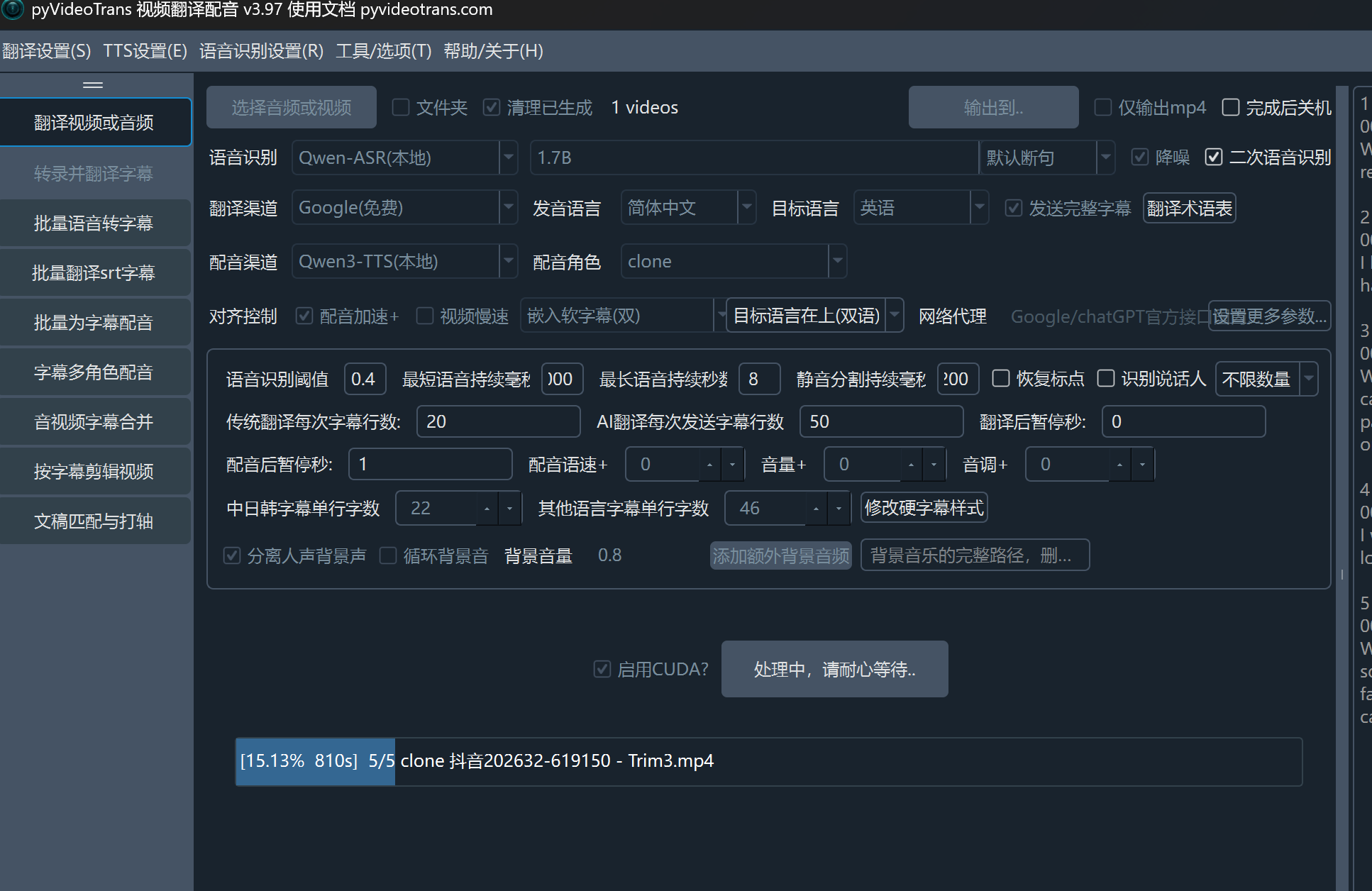Image resolution: width=1372 pixels, height=891 pixels.
Task: Expand the 嵌入软字幕(双) subtitle dropdown
Action: (x=721, y=315)
